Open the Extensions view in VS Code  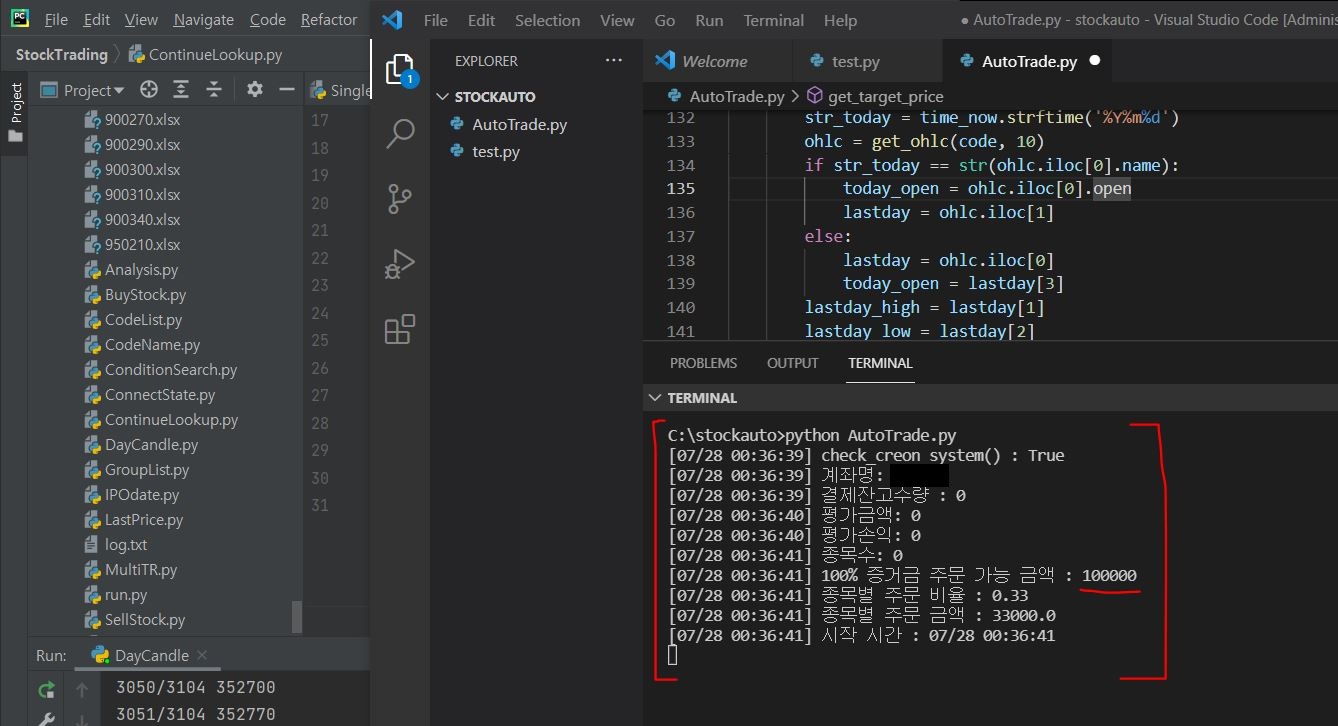pyautogui.click(x=400, y=329)
